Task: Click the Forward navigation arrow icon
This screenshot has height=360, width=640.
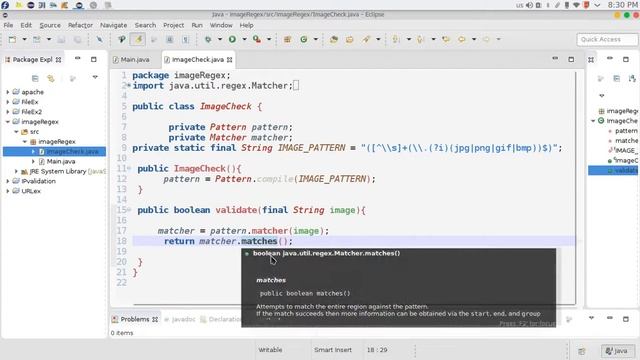Action: click(486, 40)
